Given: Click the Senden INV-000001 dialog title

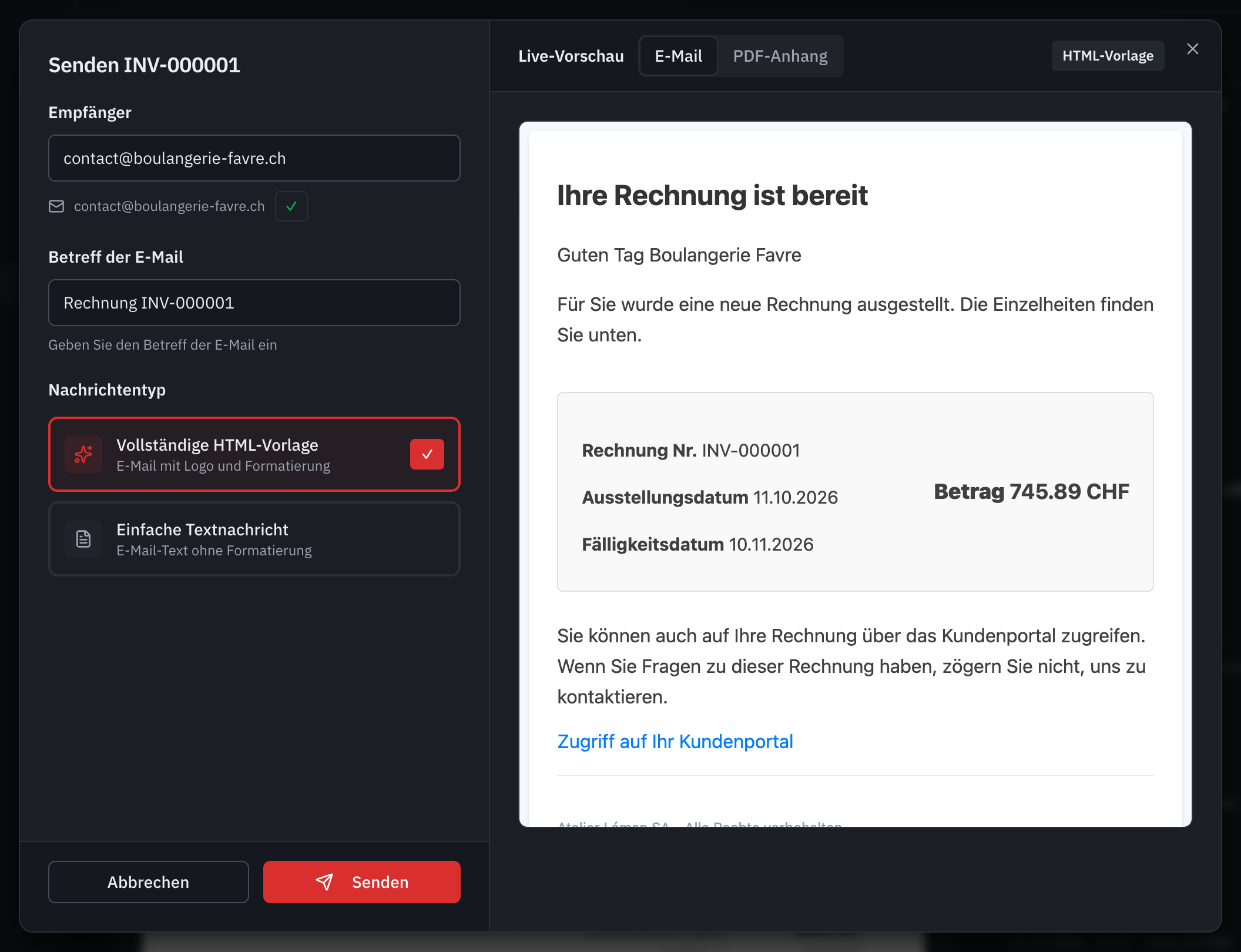Looking at the screenshot, I should [x=145, y=65].
